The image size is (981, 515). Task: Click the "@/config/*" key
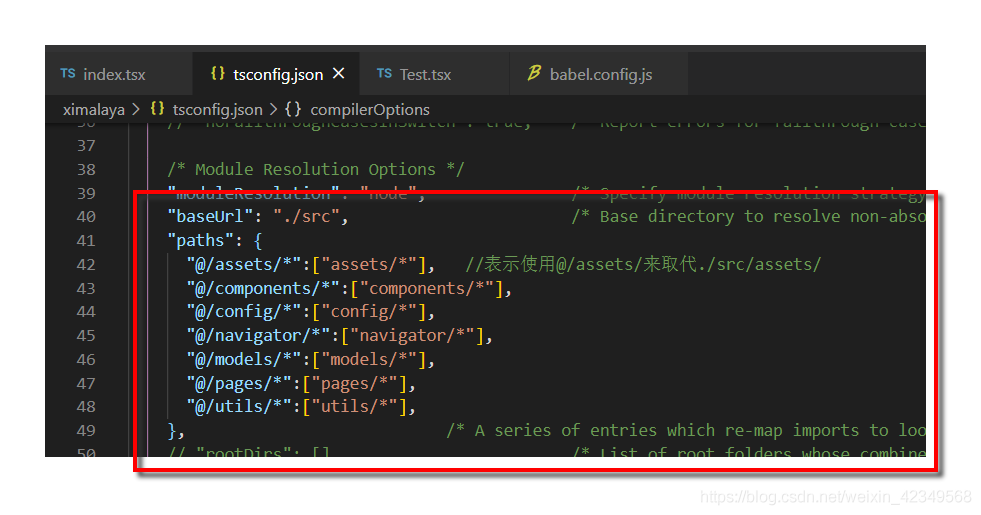point(244,312)
